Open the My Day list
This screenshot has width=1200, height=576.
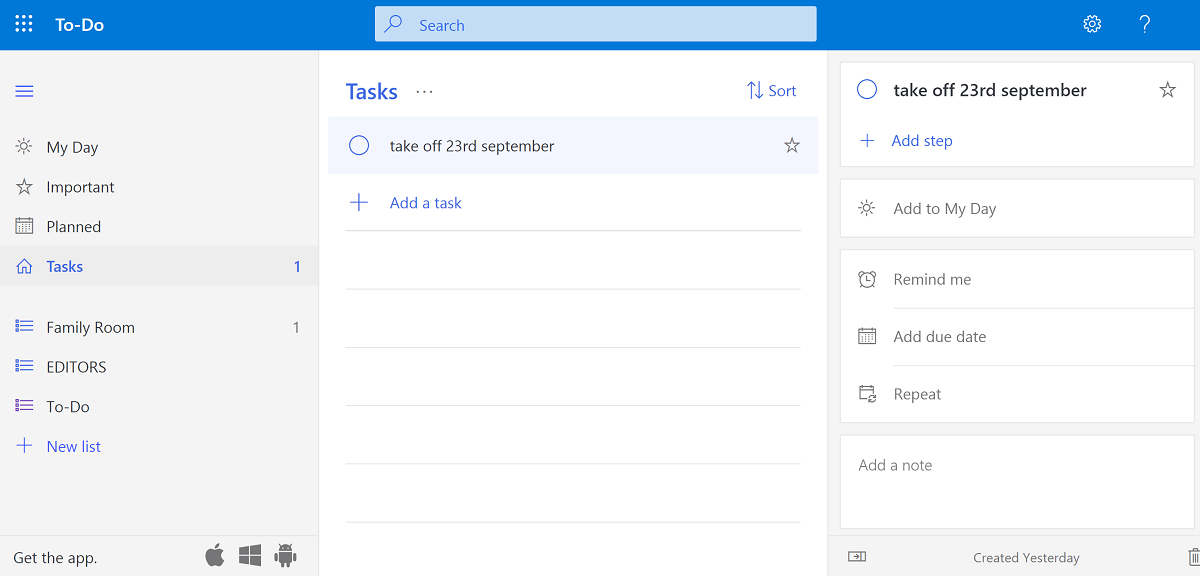(159, 147)
